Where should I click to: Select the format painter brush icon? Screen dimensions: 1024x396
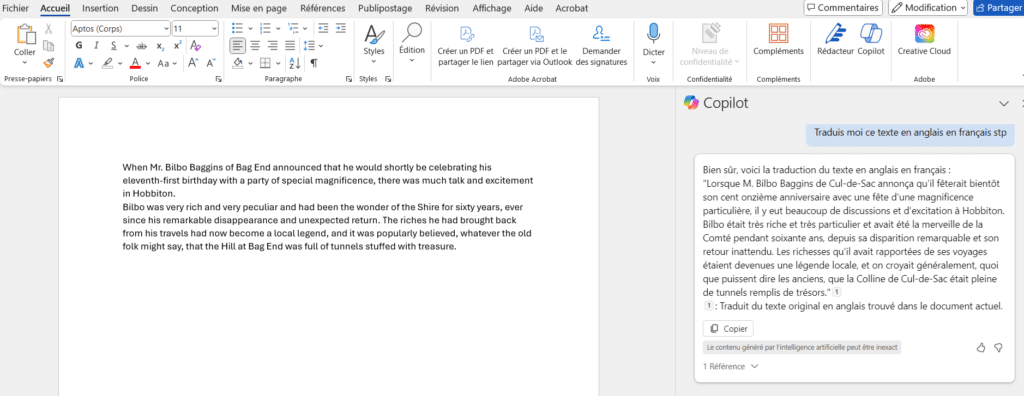pos(48,63)
